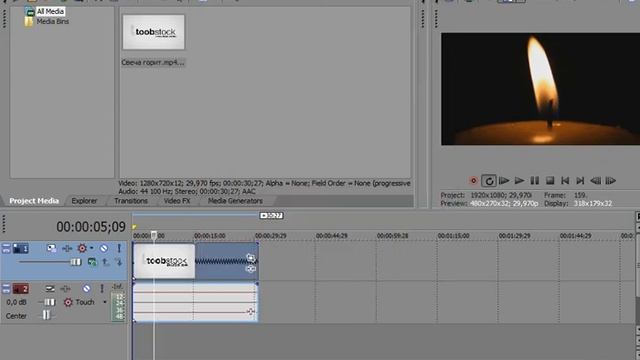Open automation settings gear on video track 1
The height and width of the screenshot is (360, 640).
tap(82, 248)
